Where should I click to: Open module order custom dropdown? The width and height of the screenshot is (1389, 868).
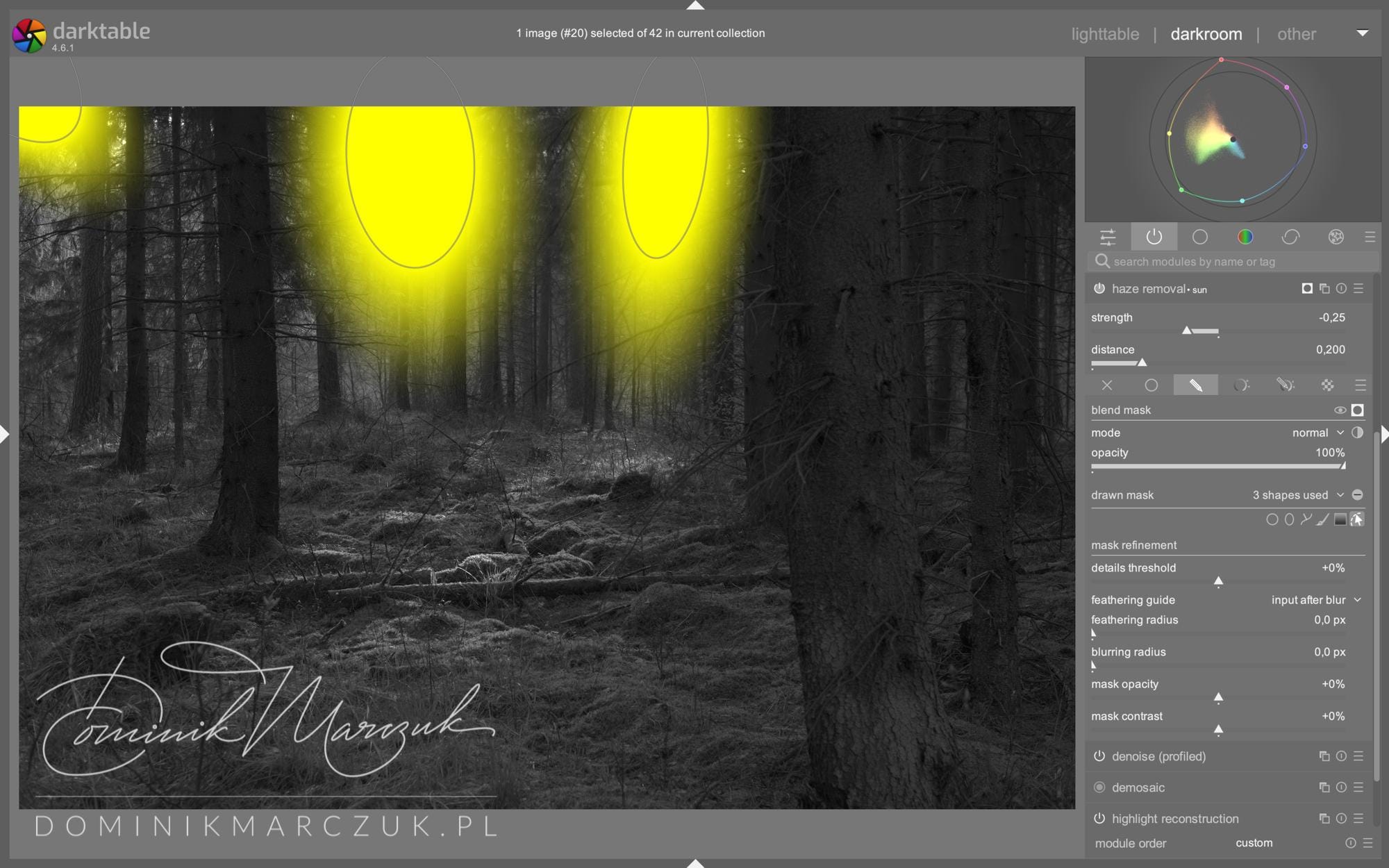[1254, 843]
